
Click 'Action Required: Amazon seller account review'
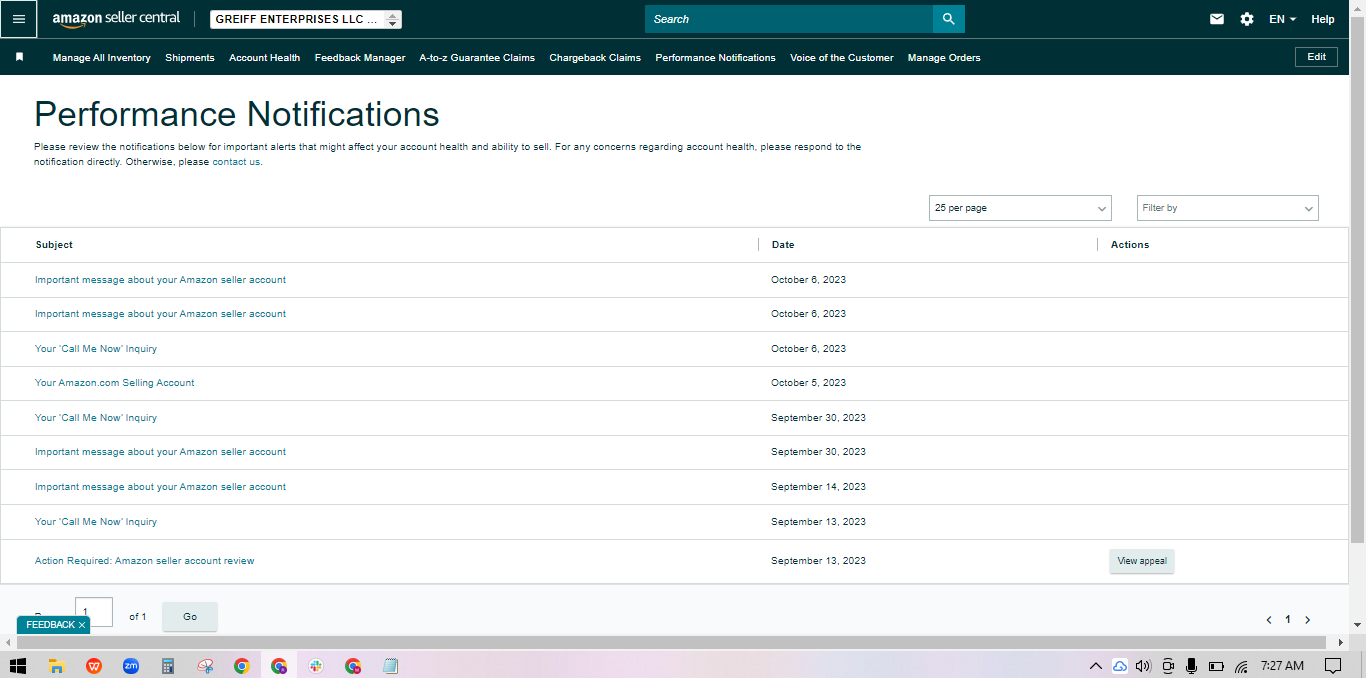145,561
